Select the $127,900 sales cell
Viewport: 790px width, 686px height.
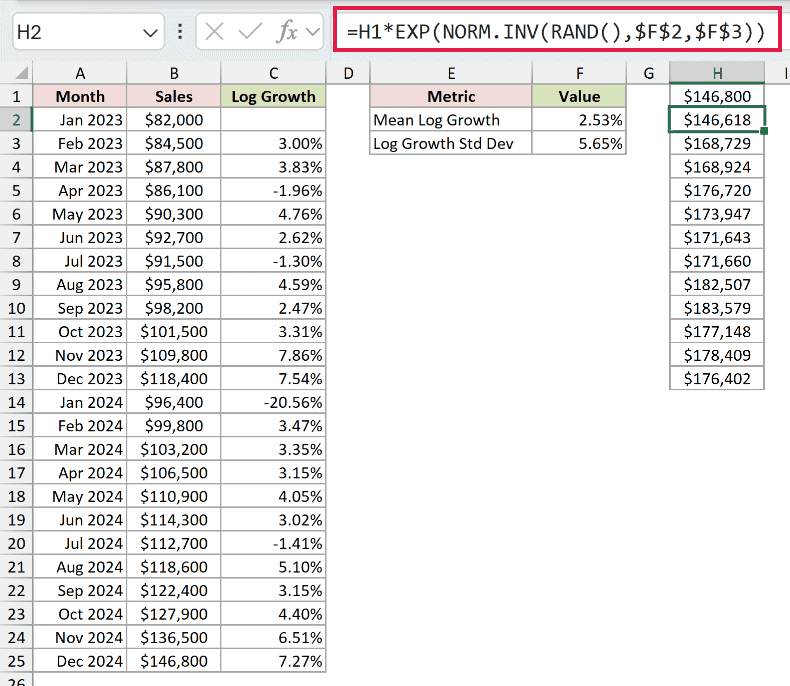[174, 614]
